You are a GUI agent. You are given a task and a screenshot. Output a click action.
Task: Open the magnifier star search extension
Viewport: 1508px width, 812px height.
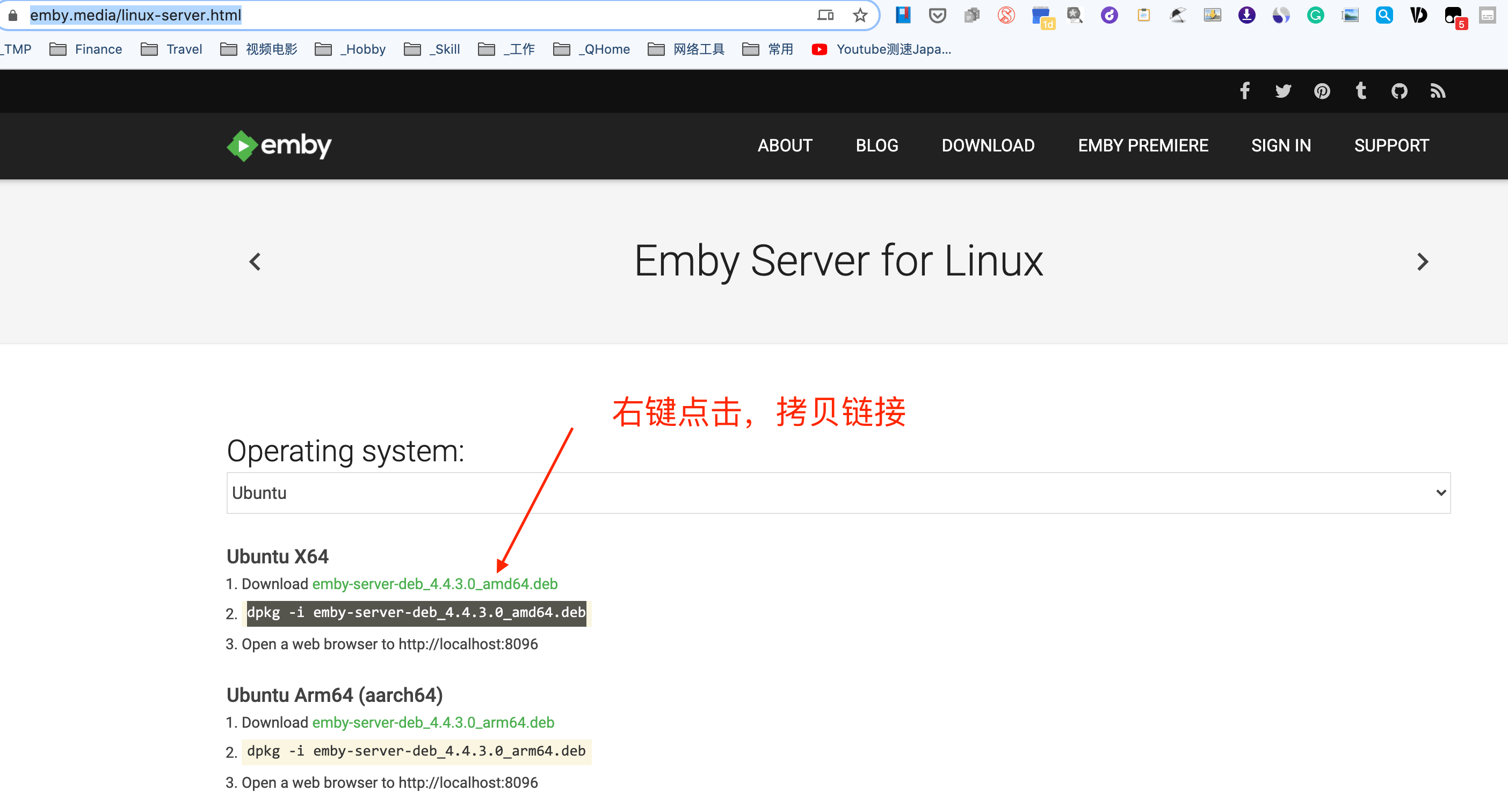[x=1075, y=15]
